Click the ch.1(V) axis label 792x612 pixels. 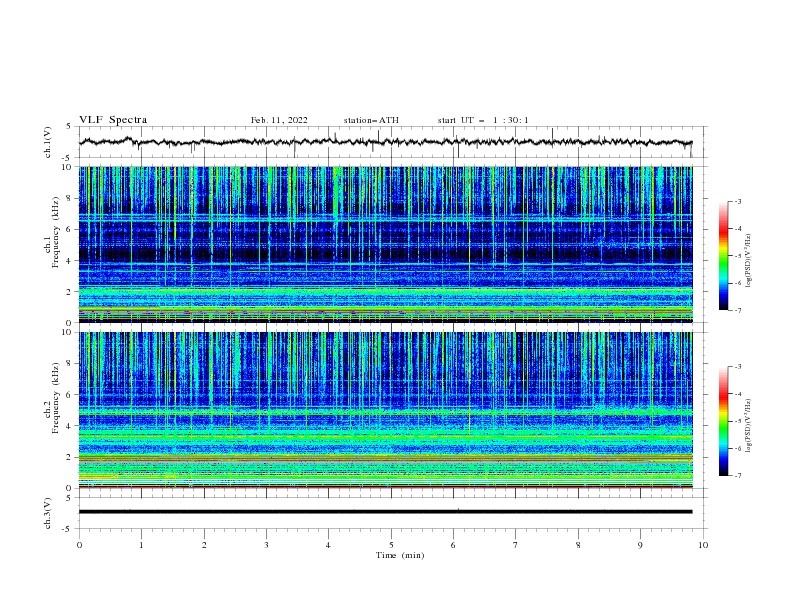pyautogui.click(x=48, y=142)
